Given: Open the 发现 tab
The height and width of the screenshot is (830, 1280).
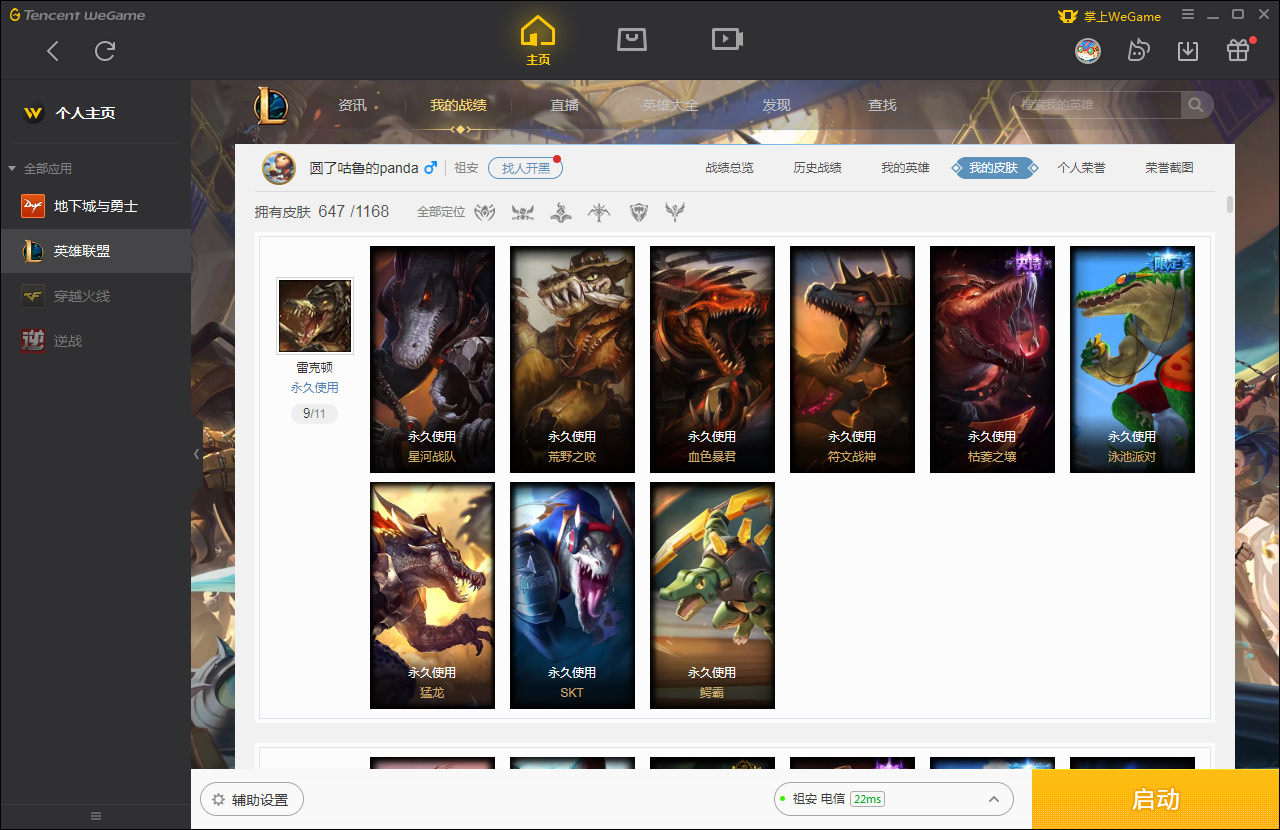Looking at the screenshot, I should (776, 105).
